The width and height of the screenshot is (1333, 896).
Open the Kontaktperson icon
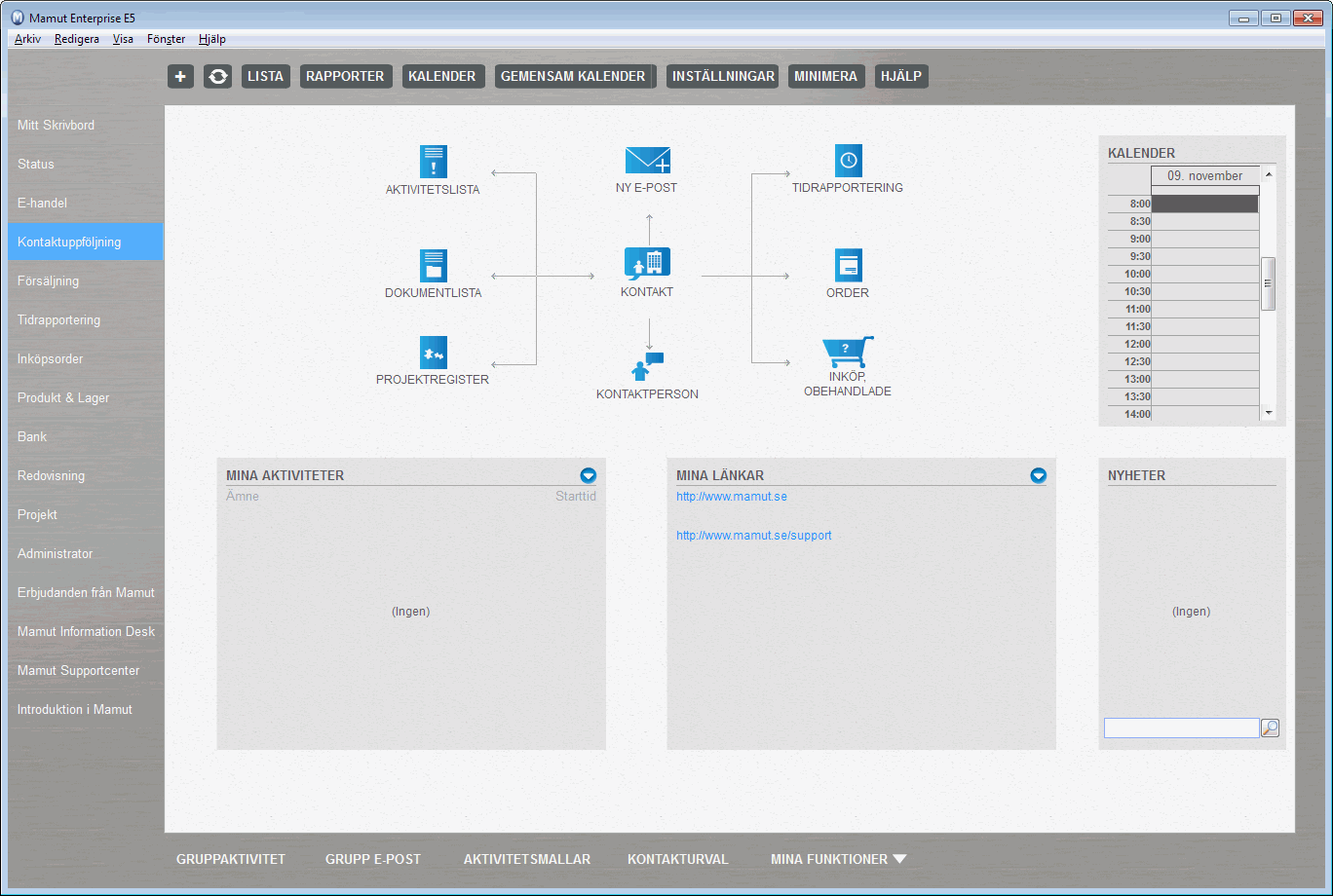tap(647, 366)
